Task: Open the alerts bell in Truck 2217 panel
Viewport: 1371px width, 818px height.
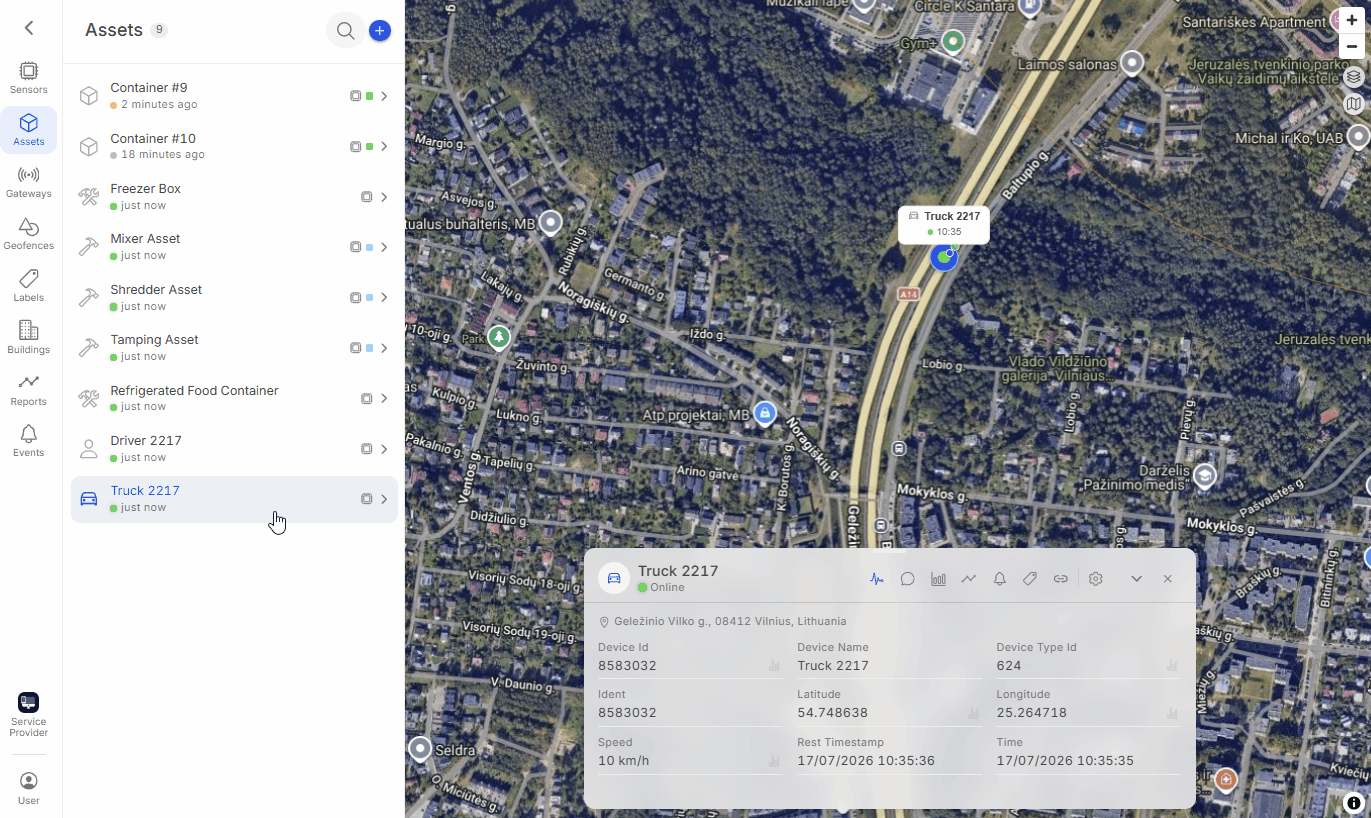Action: [x=999, y=579]
